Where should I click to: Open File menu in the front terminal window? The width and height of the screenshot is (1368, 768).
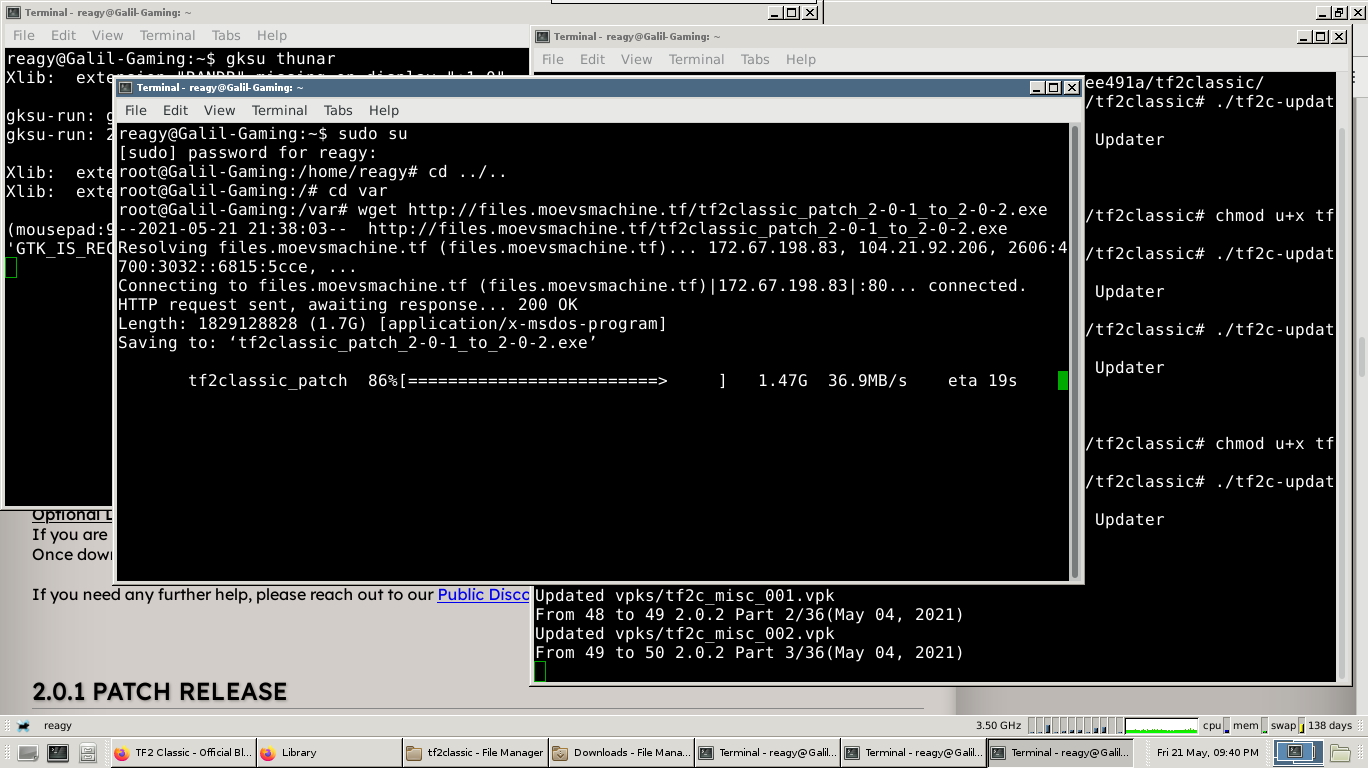coord(135,110)
